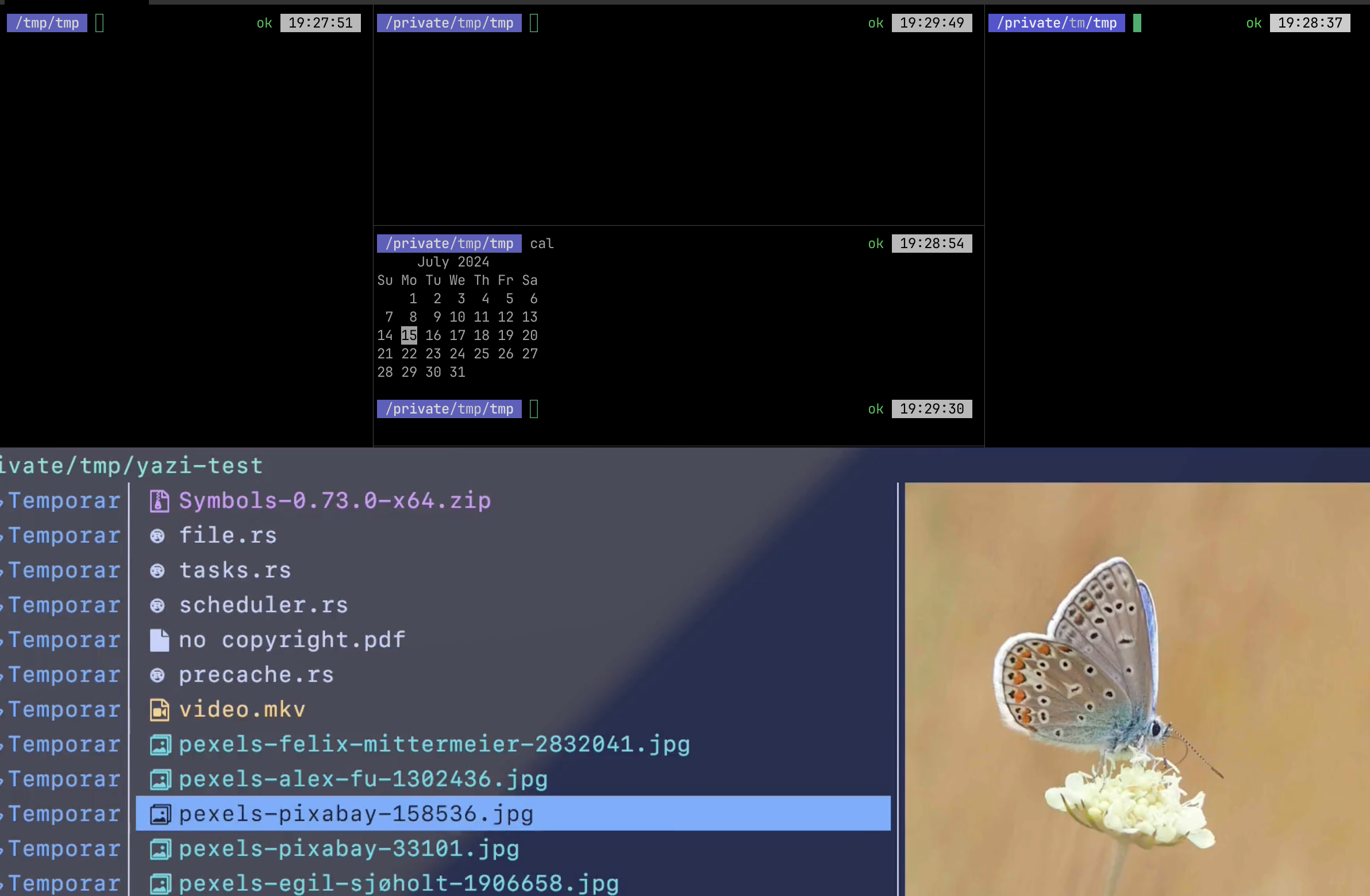Image resolution: width=1370 pixels, height=896 pixels.
Task: Click the ok status next to 19:28:37
Action: click(x=1254, y=23)
